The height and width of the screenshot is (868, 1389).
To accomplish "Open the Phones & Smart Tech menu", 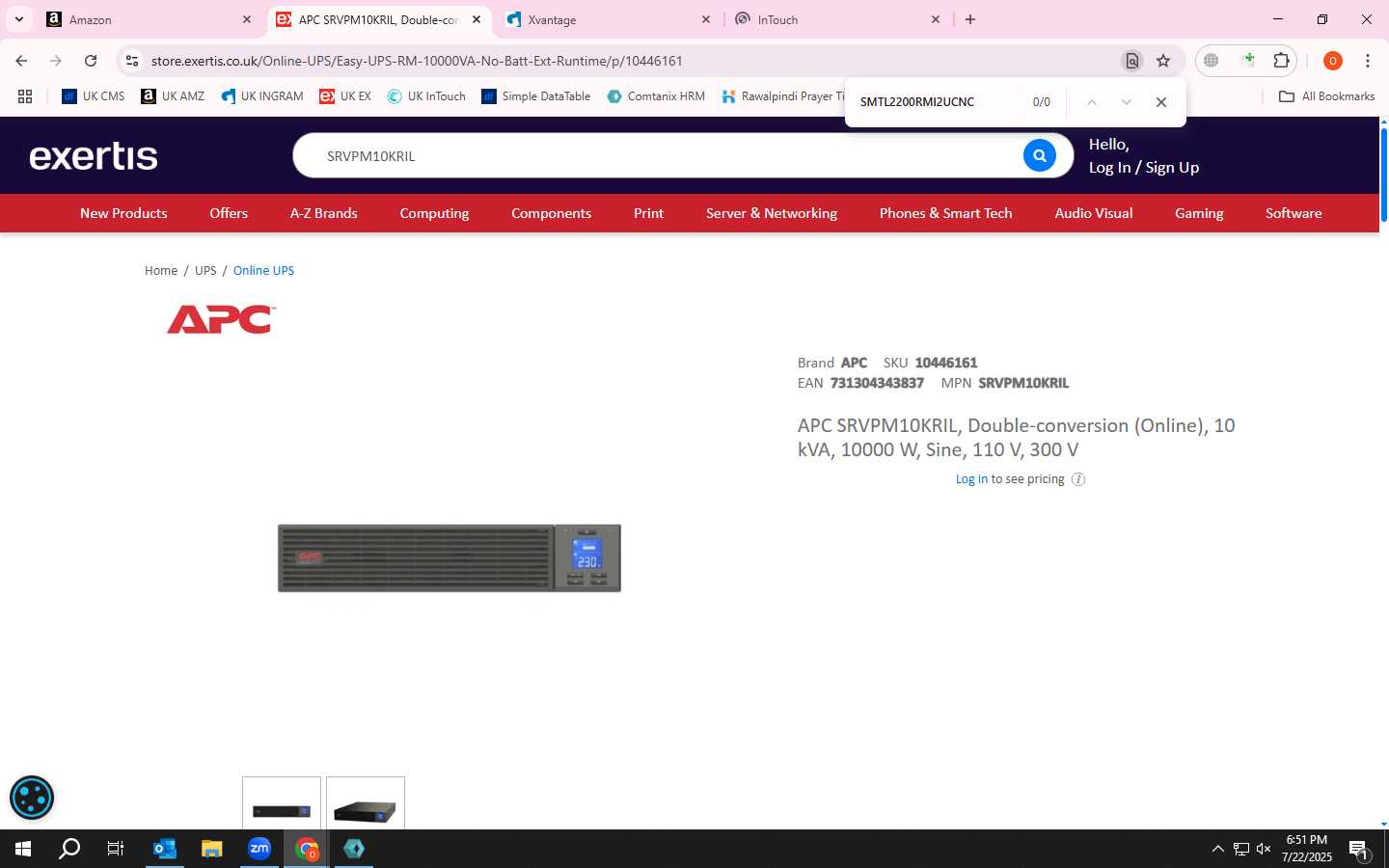I will point(945,213).
